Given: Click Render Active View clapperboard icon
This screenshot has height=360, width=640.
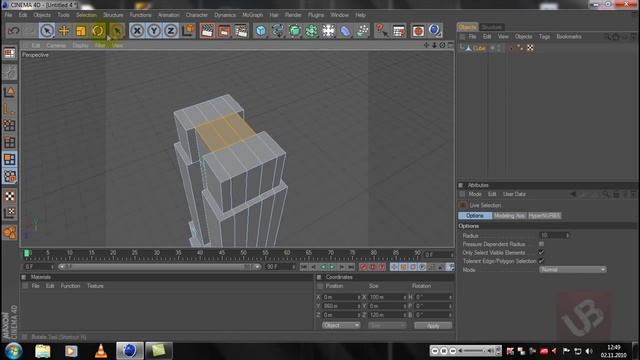Looking at the screenshot, I should [207, 31].
